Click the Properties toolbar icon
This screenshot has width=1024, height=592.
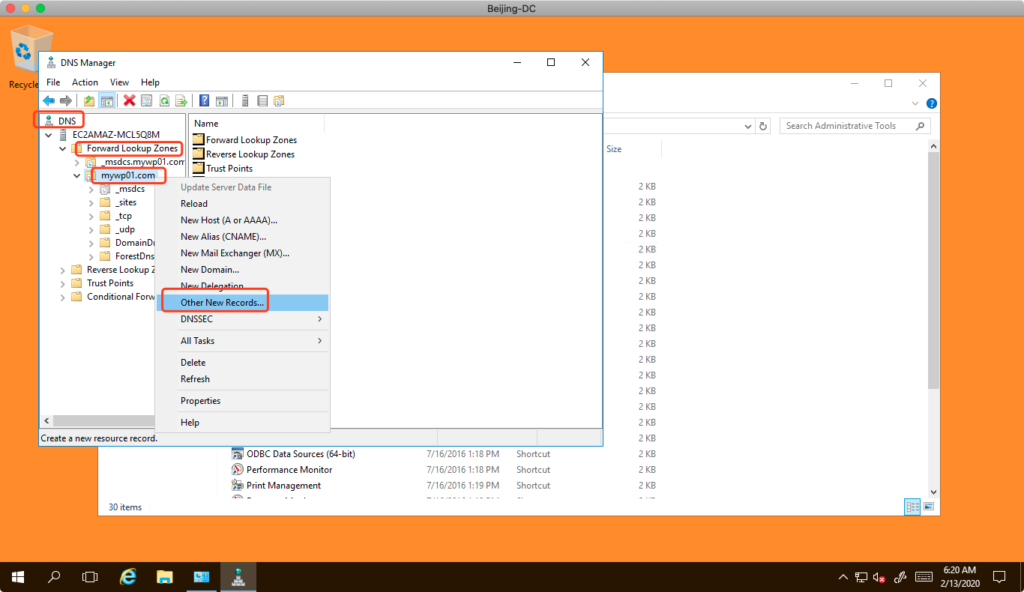pos(146,101)
